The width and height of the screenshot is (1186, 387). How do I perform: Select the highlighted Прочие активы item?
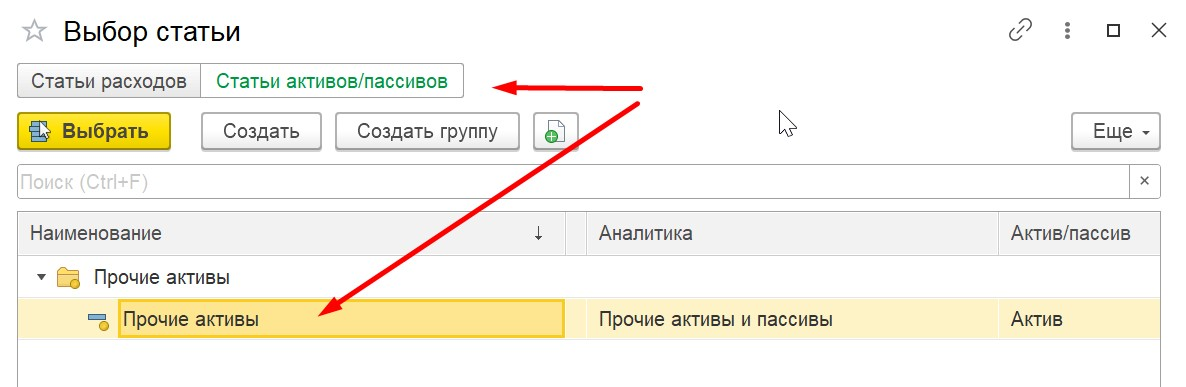[341, 319]
